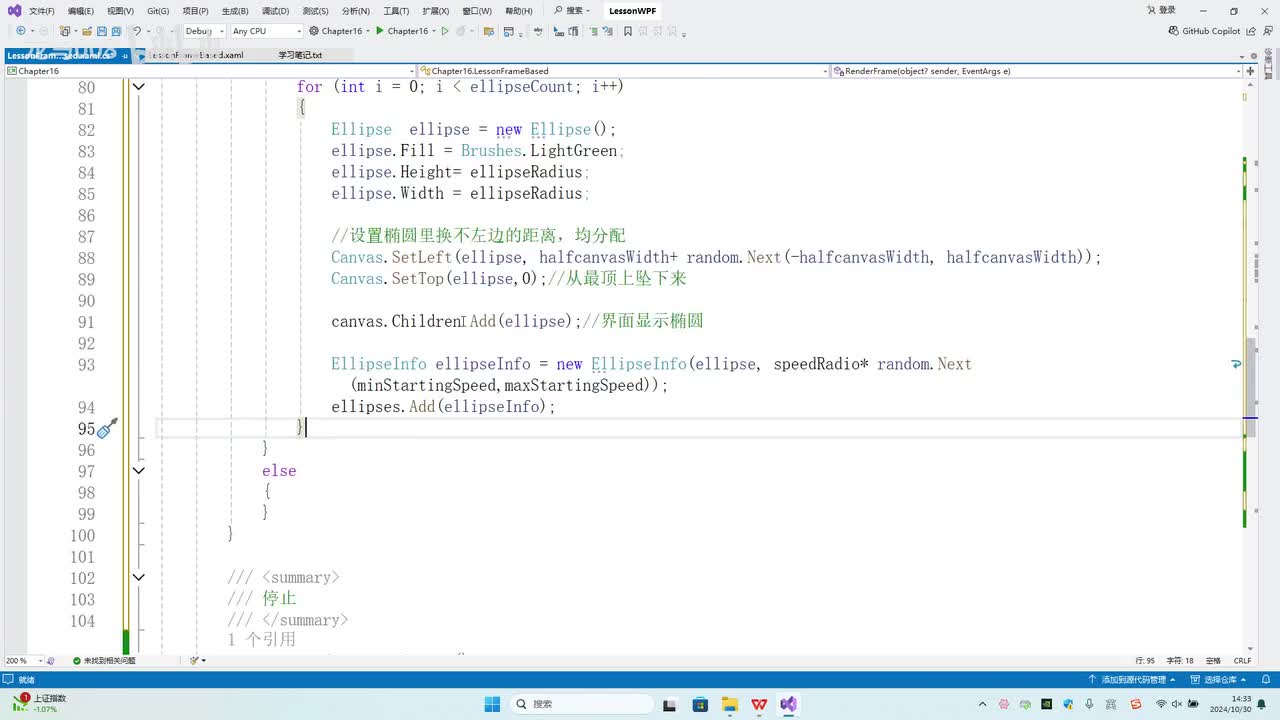Click the Chapter16 startup project gear icon
Viewport: 1280px width, 720px height.
click(314, 31)
